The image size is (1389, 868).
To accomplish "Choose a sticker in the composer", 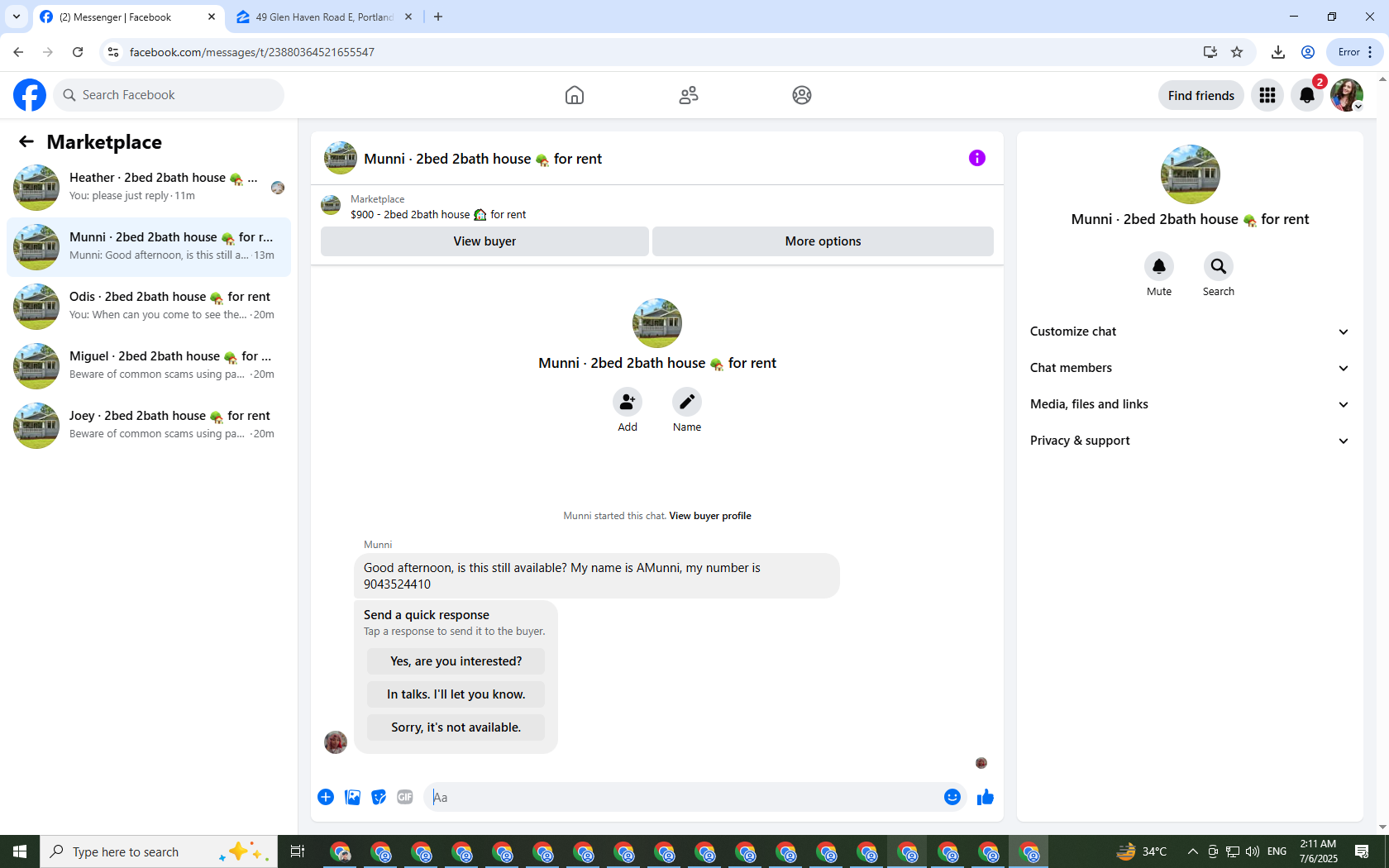I will pyautogui.click(x=379, y=797).
